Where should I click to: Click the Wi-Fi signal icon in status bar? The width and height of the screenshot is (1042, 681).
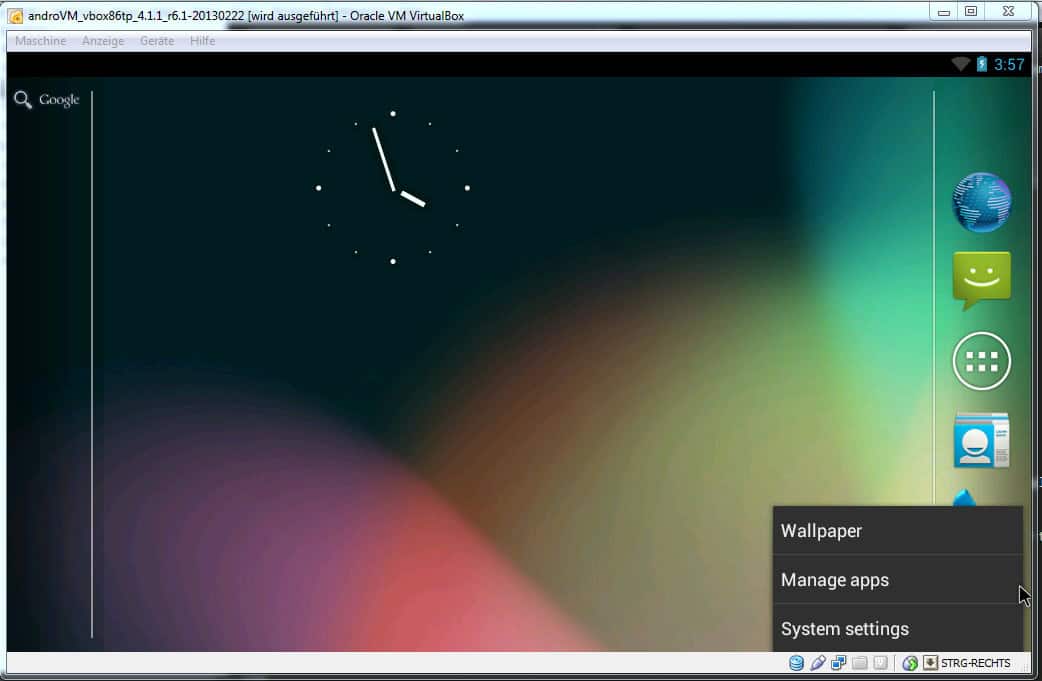tap(960, 64)
